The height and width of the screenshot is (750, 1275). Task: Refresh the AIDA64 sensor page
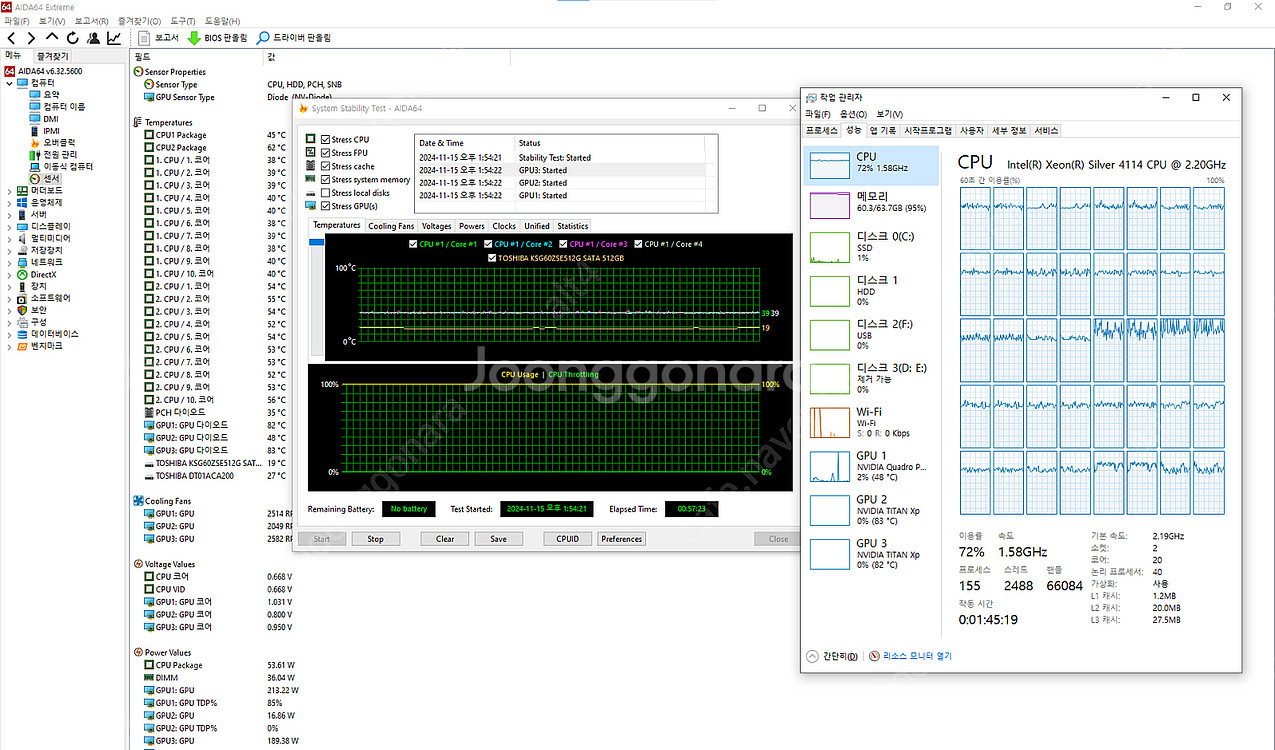click(72, 38)
